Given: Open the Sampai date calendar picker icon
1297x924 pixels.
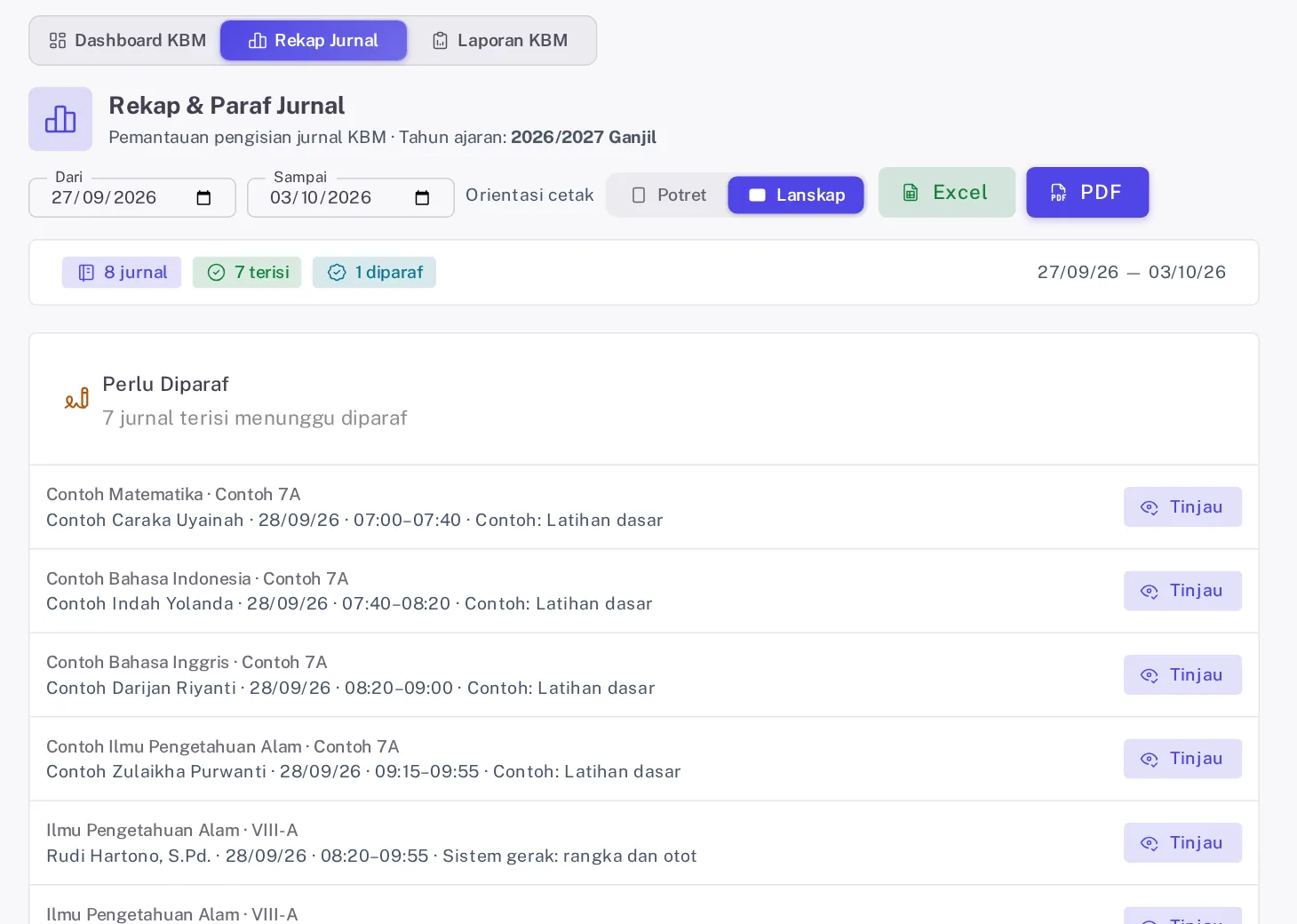Looking at the screenshot, I should 422,198.
